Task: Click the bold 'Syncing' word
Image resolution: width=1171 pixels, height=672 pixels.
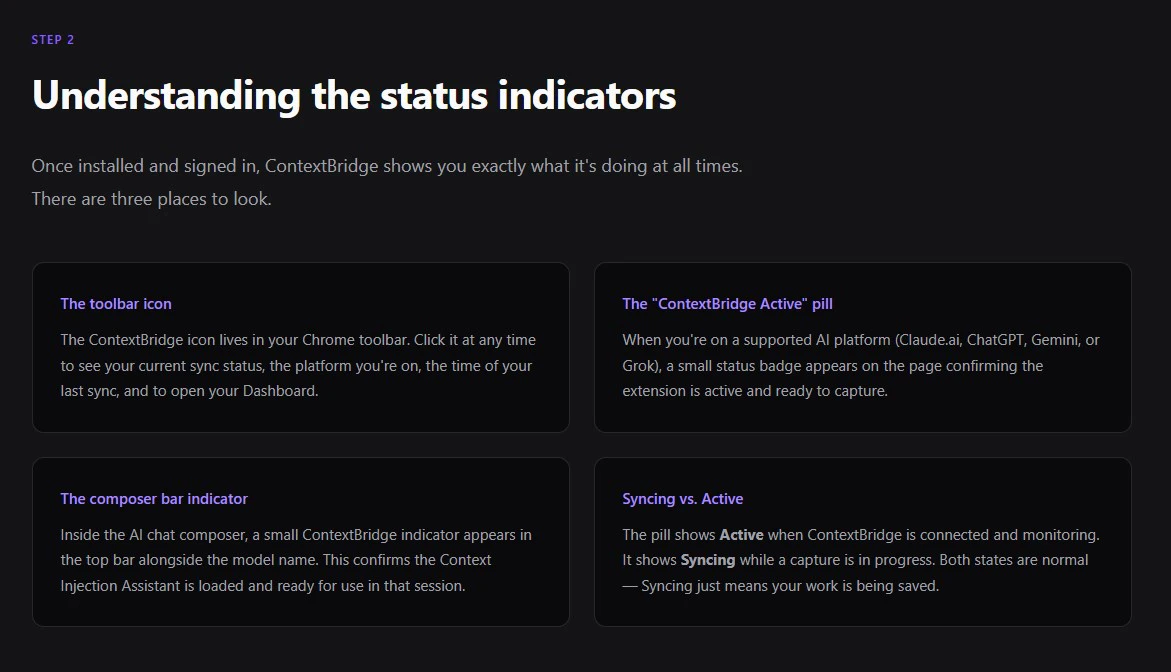Action: click(707, 560)
